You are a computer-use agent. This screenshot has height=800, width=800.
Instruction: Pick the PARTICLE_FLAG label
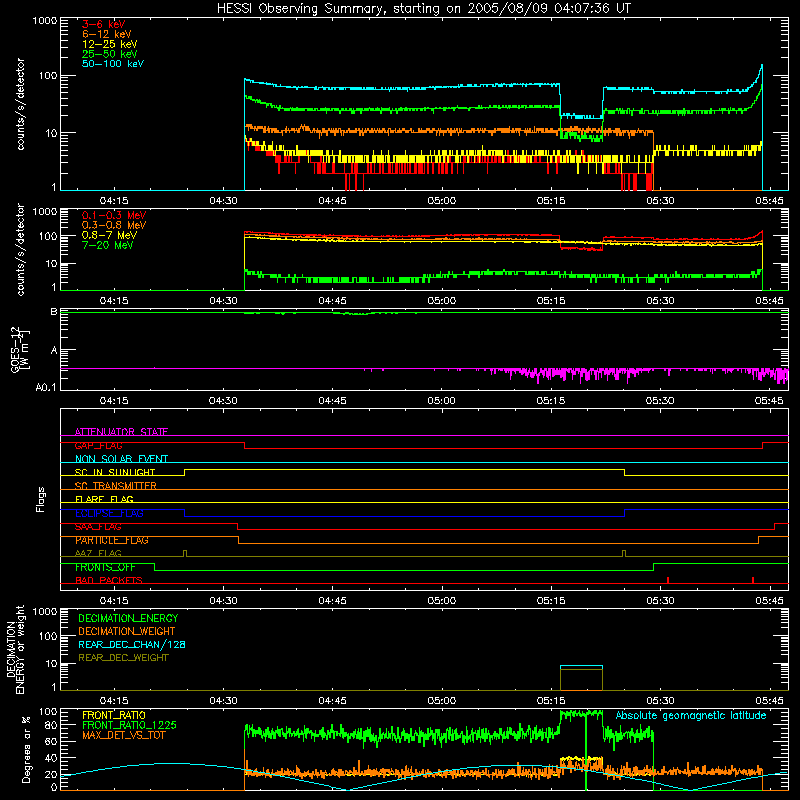pos(112,540)
